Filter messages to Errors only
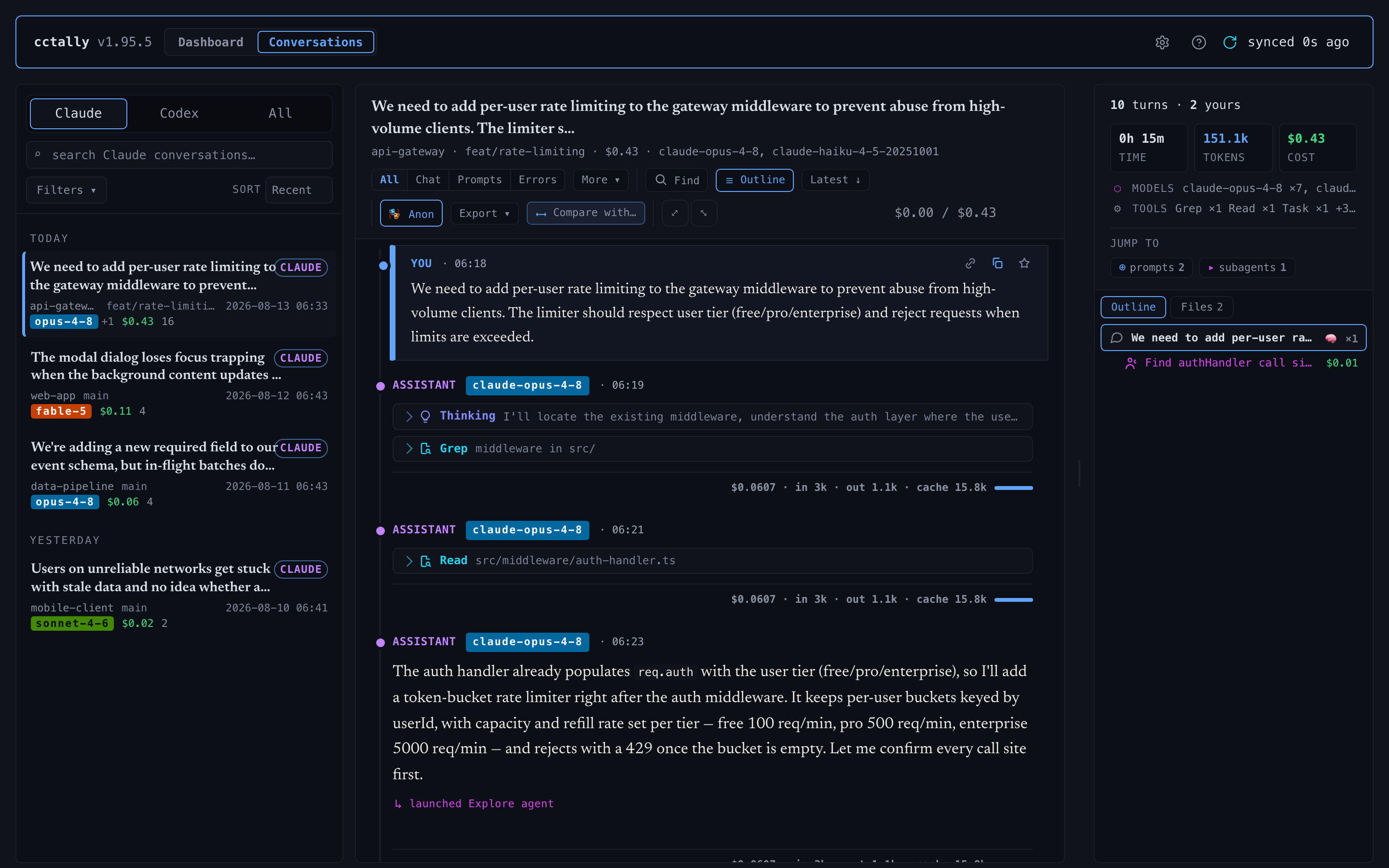 (537, 180)
